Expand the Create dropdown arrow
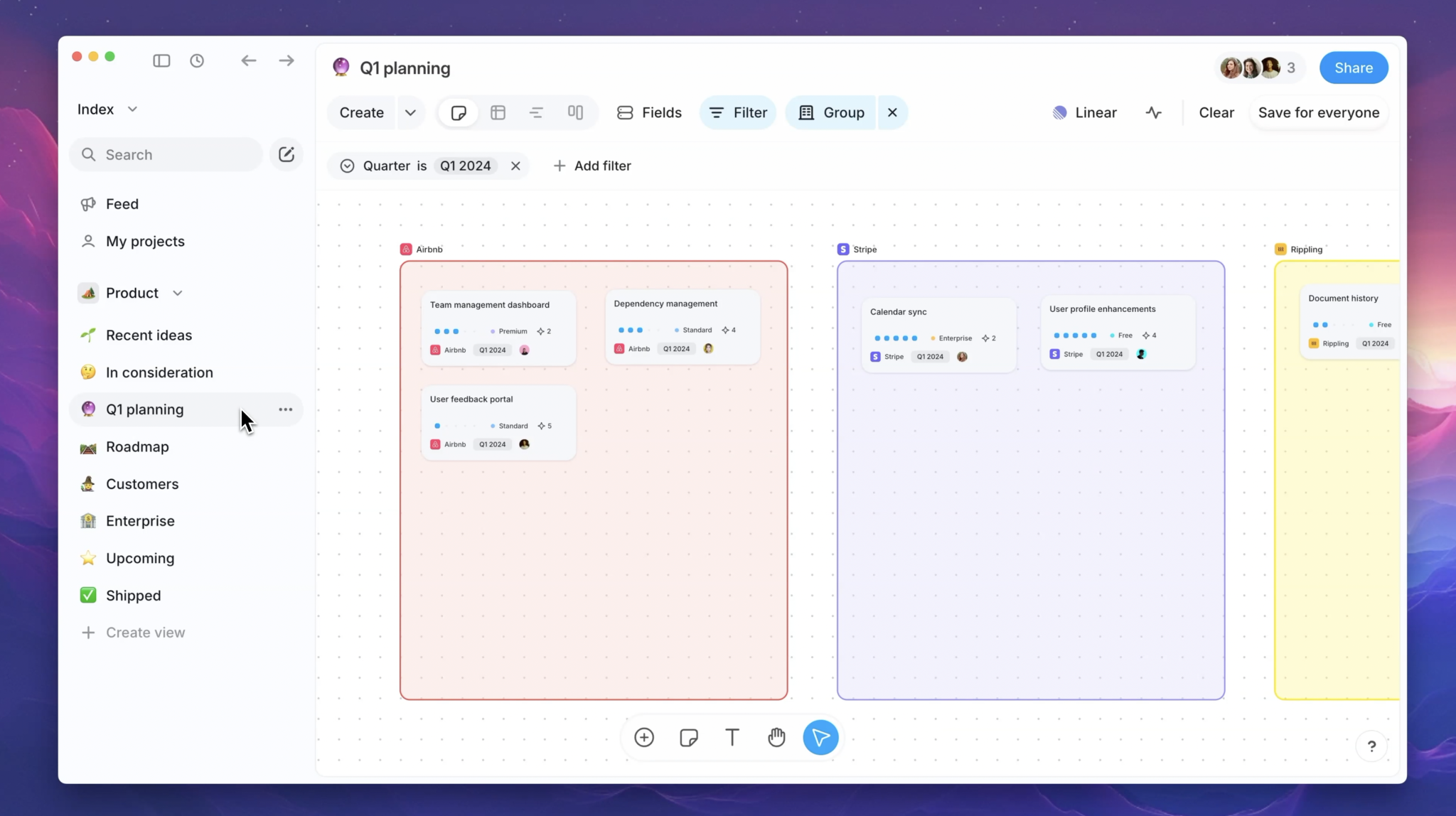This screenshot has height=816, width=1456. pyautogui.click(x=410, y=112)
